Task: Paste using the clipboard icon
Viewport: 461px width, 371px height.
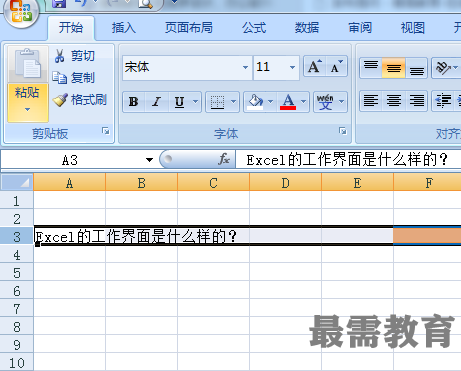Action: 28,64
